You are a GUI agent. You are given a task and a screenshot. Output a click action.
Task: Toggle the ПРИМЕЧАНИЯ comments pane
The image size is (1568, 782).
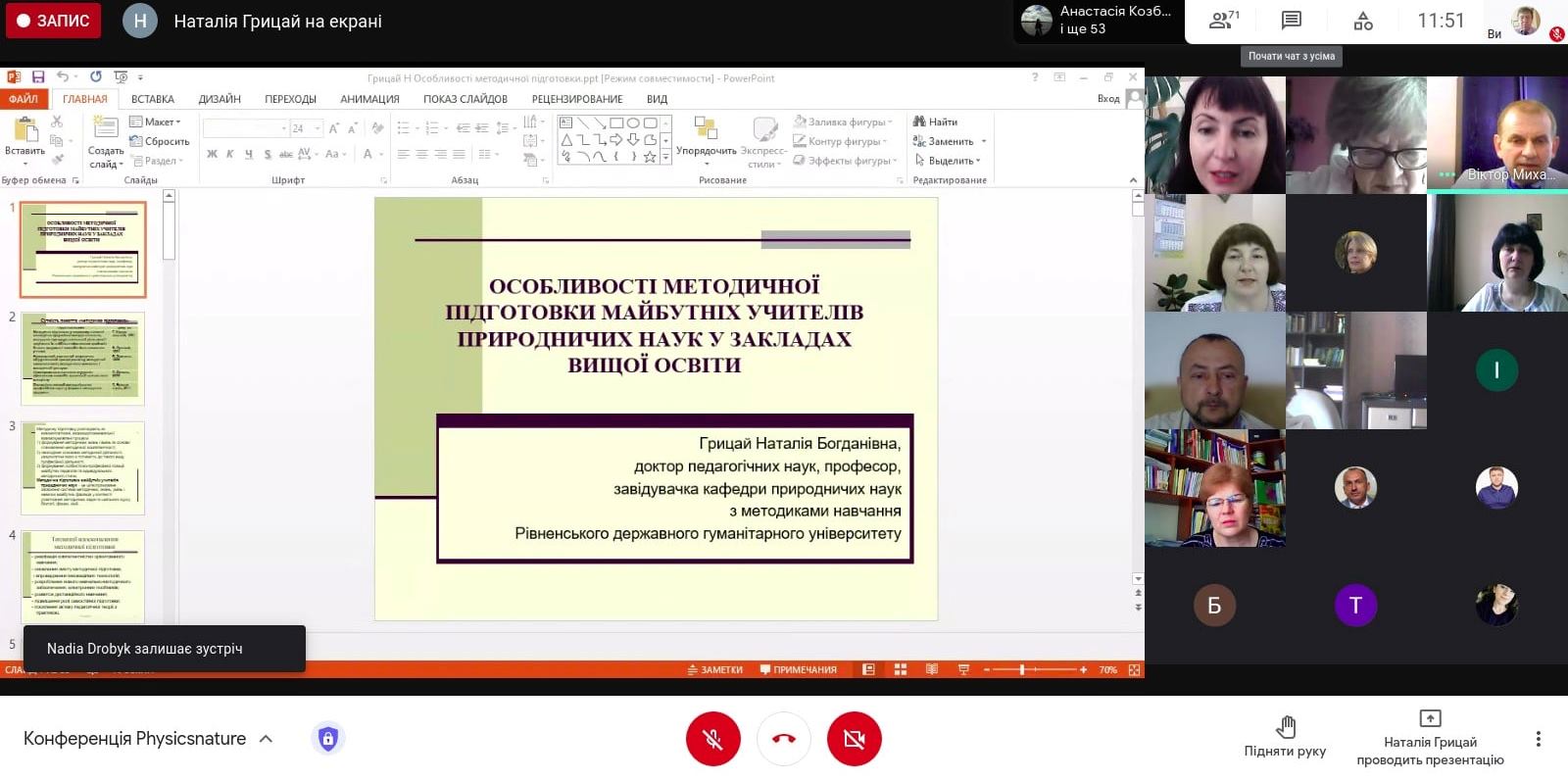click(x=799, y=669)
